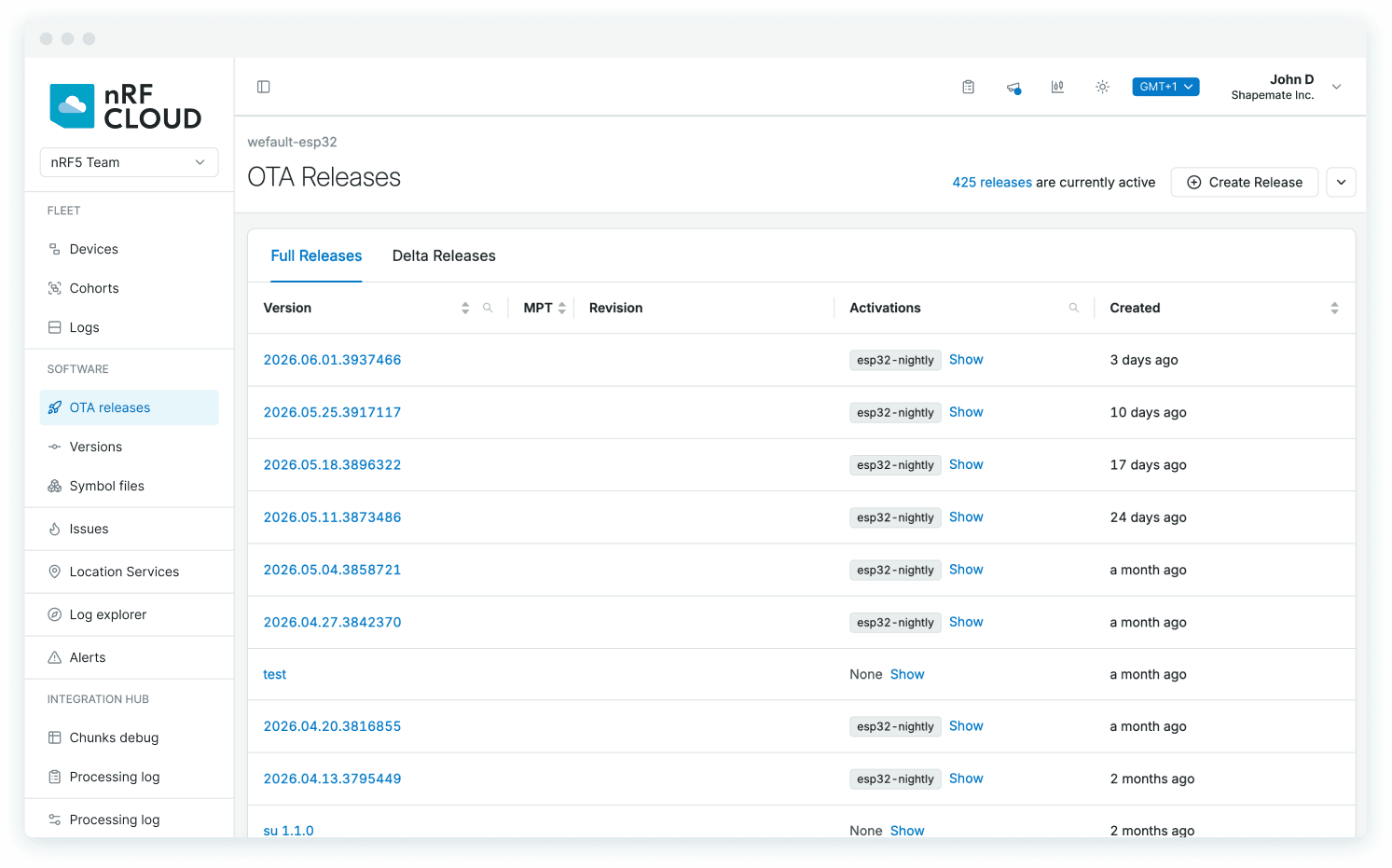Show activations for the test release
Image resolution: width=1392 pixels, height=868 pixels.
(907, 674)
